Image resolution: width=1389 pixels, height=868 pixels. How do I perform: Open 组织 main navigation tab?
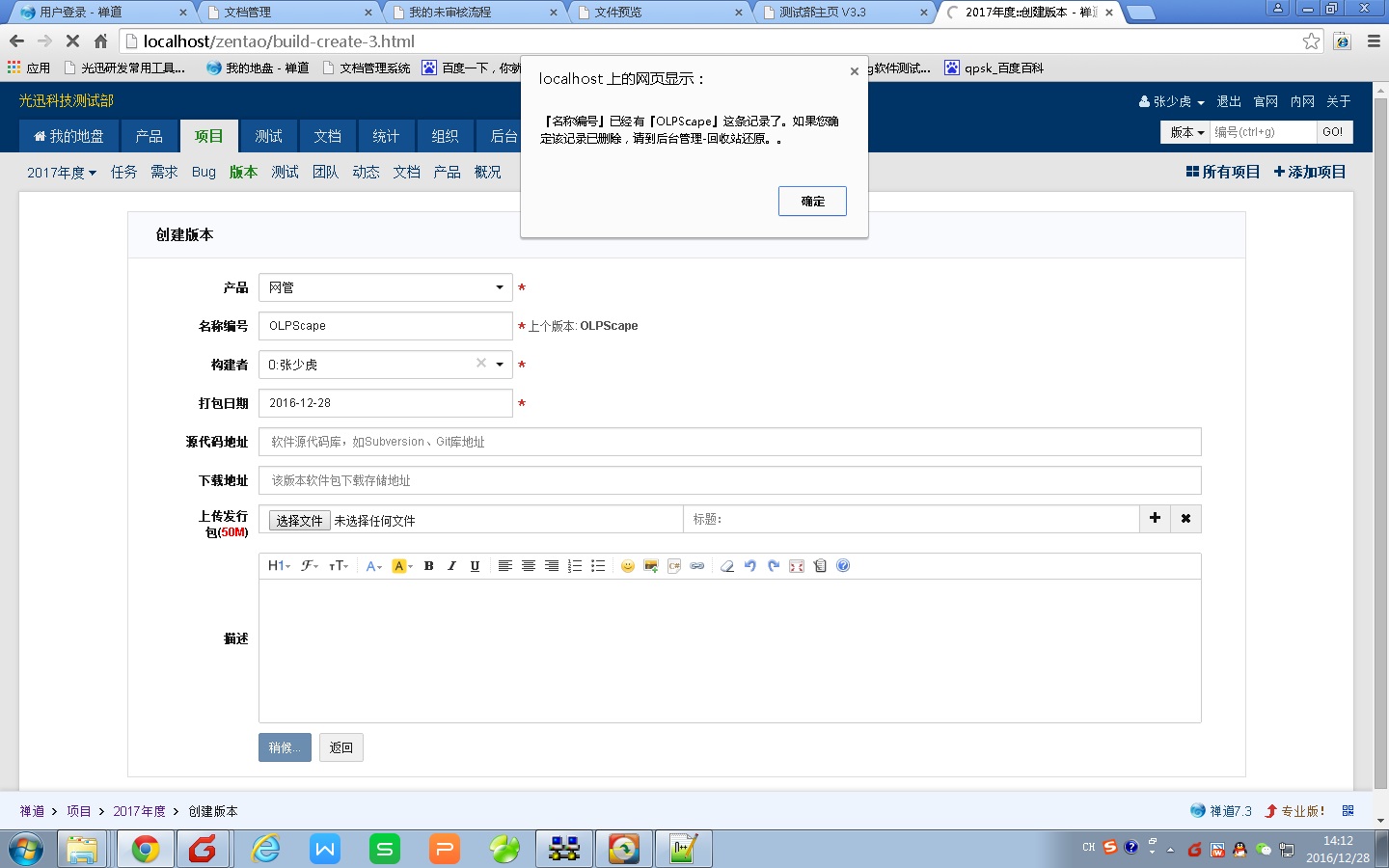pos(445,136)
